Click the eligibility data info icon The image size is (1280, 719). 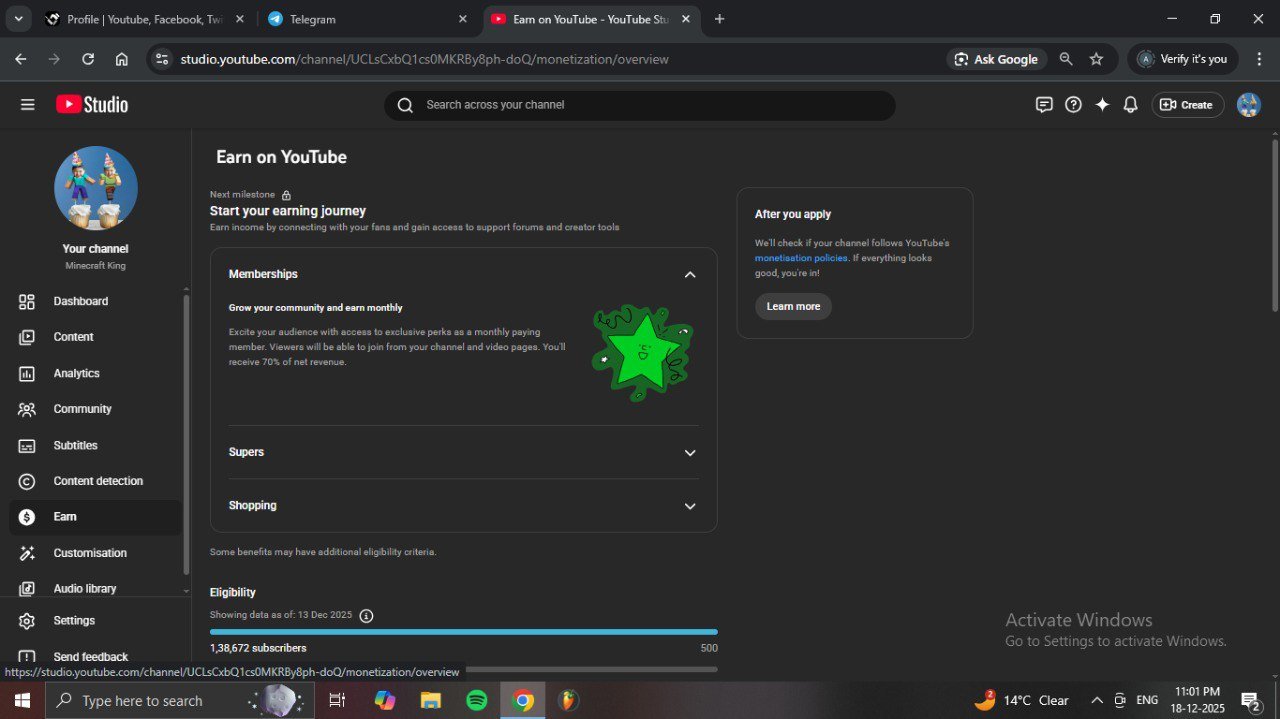coord(366,616)
